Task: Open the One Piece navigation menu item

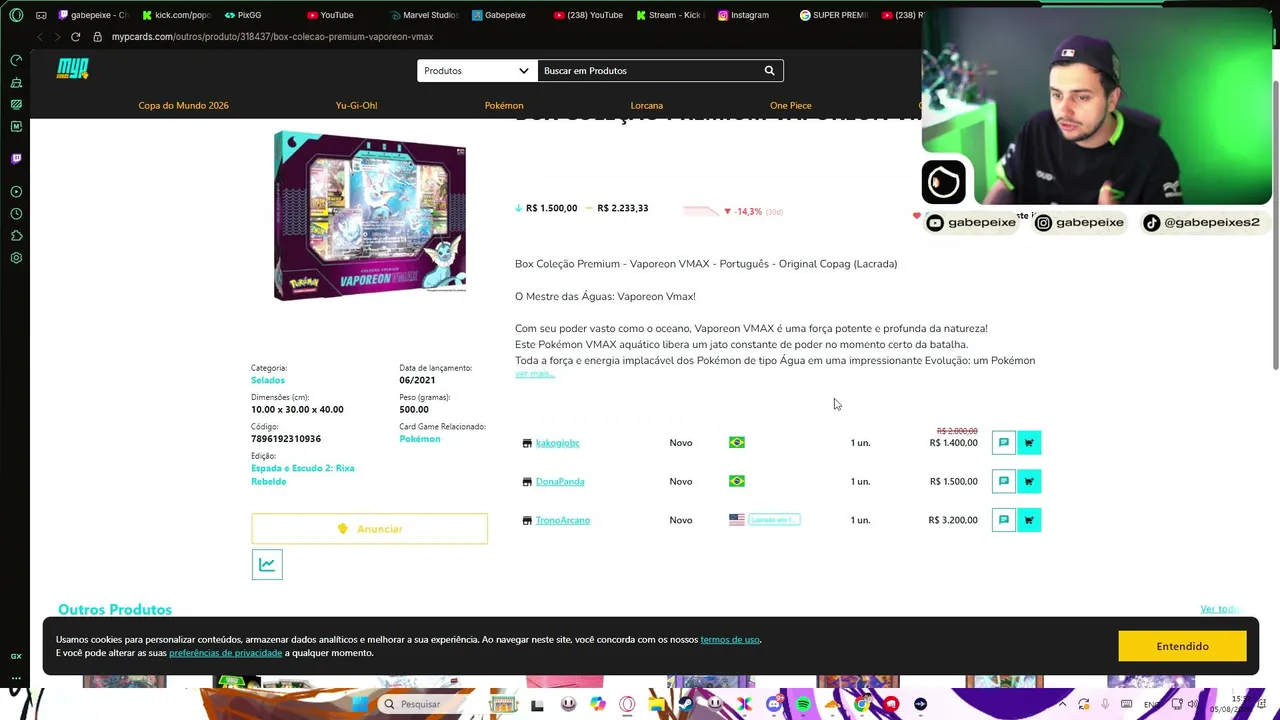Action: point(791,106)
